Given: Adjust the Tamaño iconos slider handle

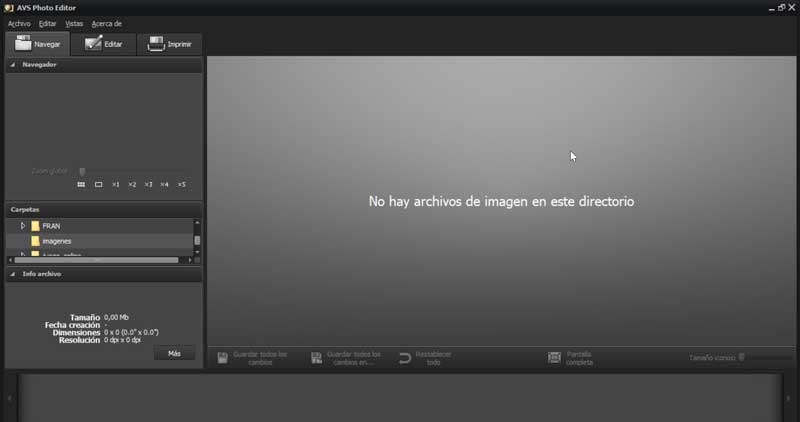Looking at the screenshot, I should pyautogui.click(x=742, y=358).
